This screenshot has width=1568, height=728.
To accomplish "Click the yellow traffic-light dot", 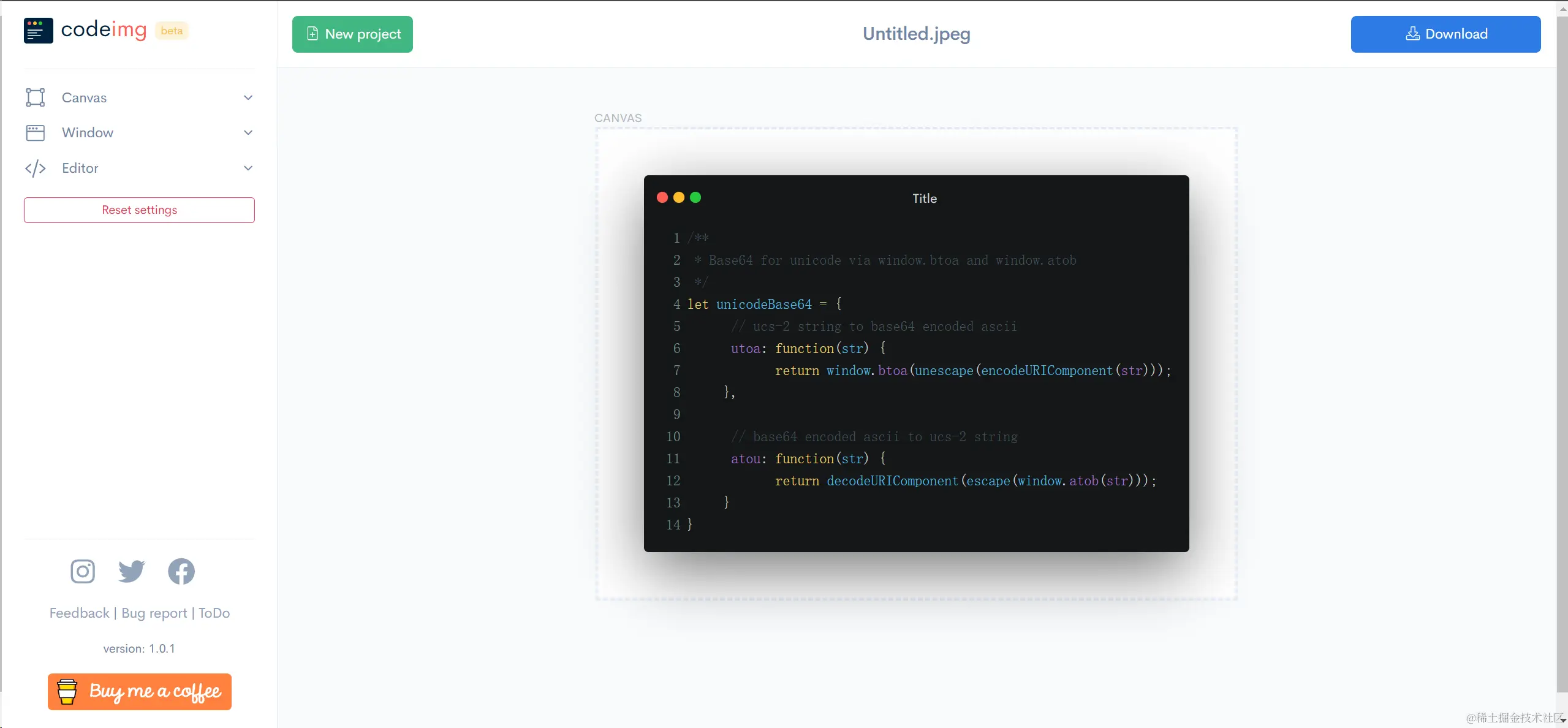I will click(x=679, y=197).
